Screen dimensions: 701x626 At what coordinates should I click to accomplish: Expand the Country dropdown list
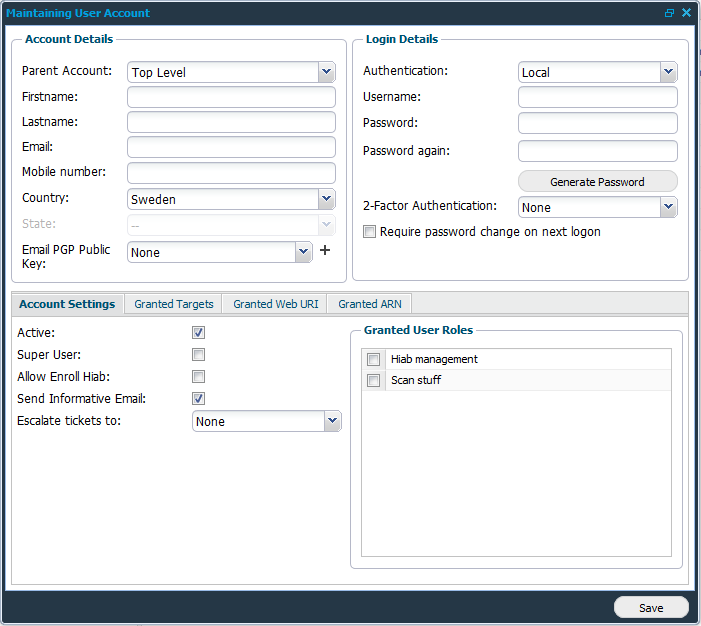pyautogui.click(x=326, y=199)
